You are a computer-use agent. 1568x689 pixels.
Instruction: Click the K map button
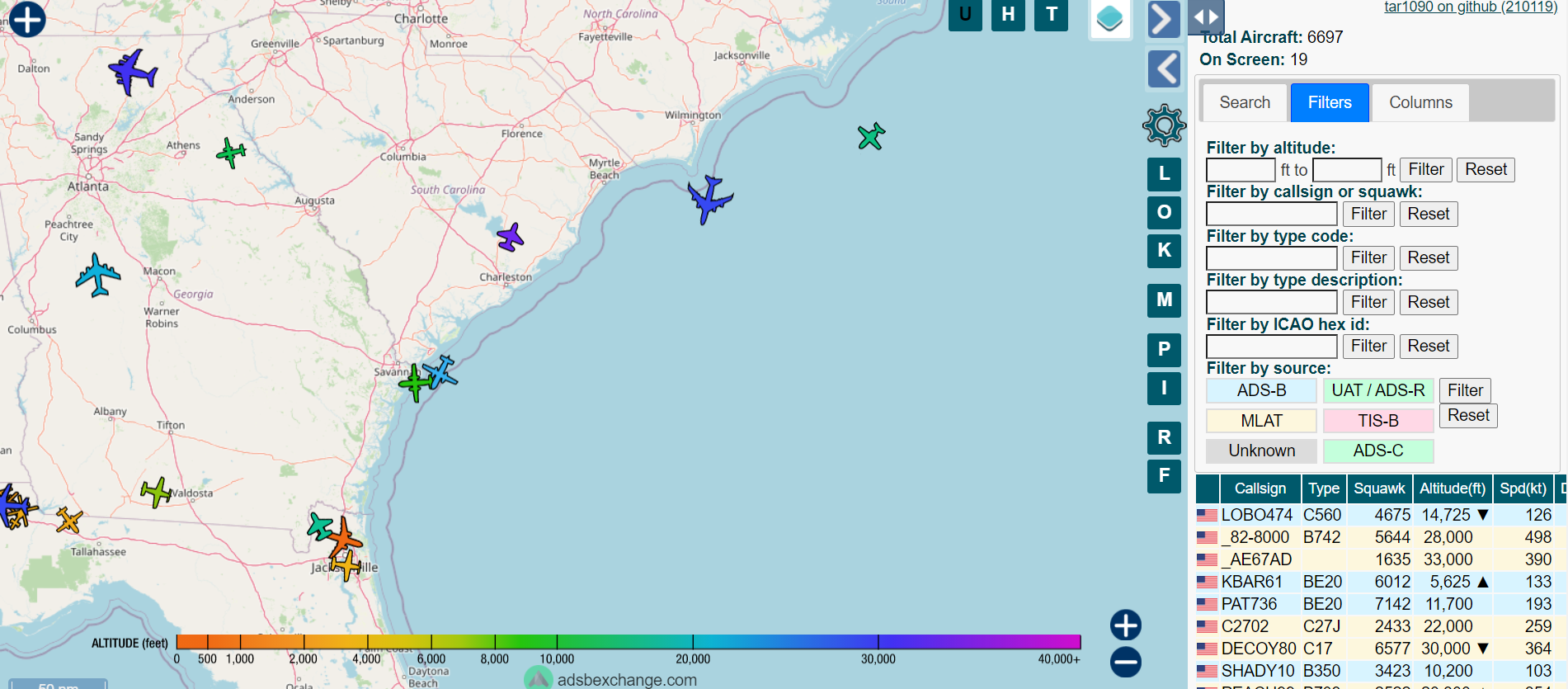coord(1164,250)
